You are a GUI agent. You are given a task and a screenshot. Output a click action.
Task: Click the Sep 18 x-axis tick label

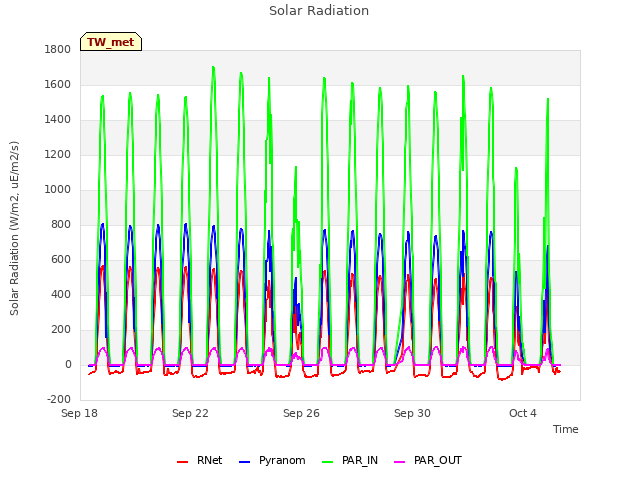click(79, 413)
